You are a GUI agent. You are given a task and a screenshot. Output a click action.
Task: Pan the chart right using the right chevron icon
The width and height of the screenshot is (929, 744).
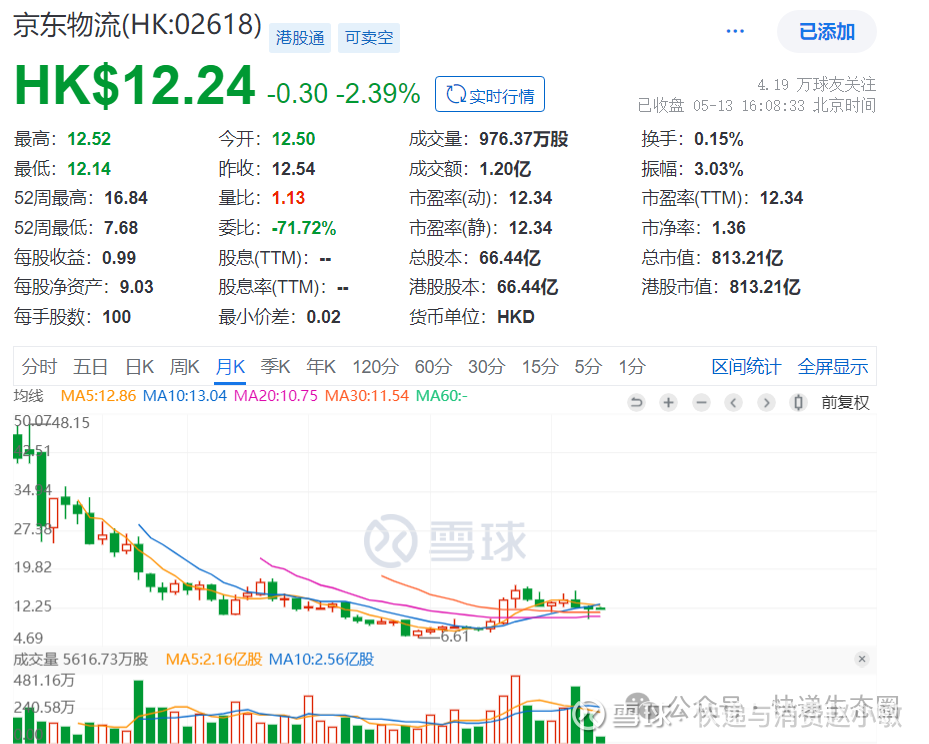765,402
